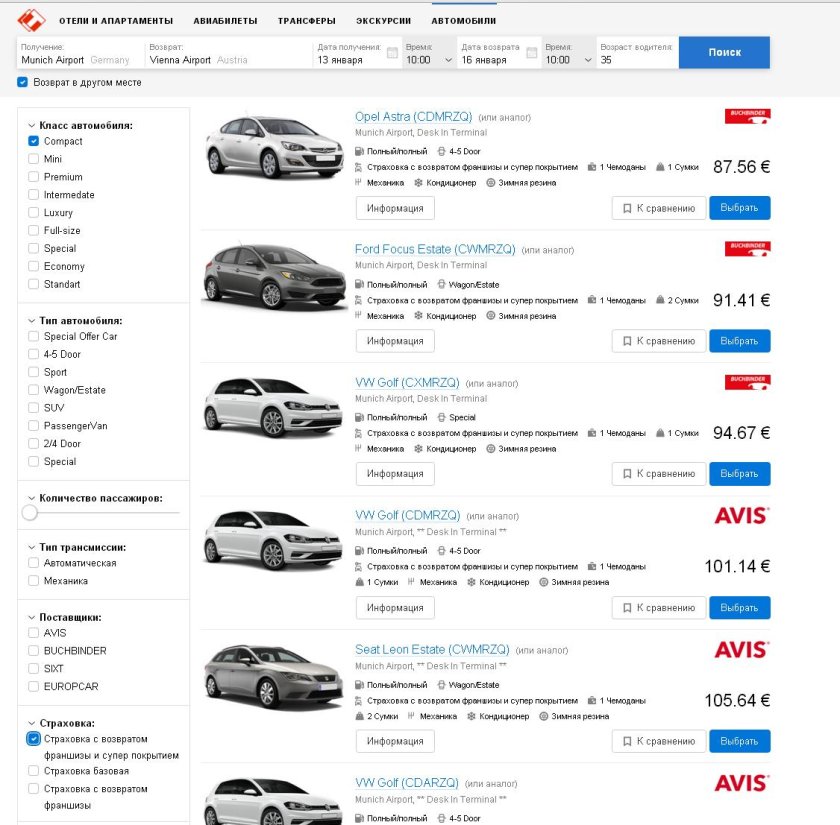Enable the Premium car class filter
Viewport: 840px width, 825px height.
coord(32,176)
